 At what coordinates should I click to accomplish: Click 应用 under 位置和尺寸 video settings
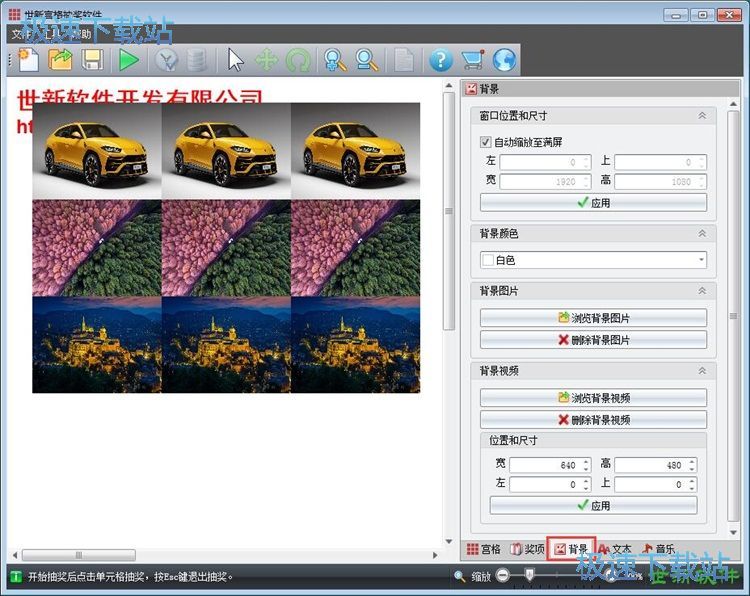tap(593, 506)
